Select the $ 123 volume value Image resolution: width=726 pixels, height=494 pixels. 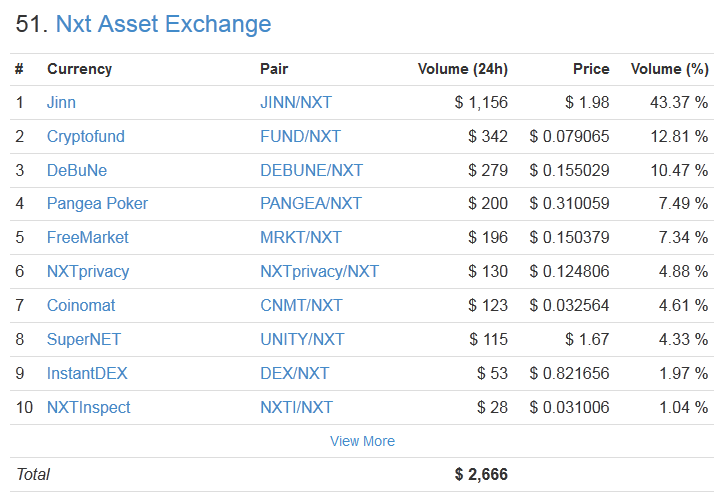tap(488, 306)
